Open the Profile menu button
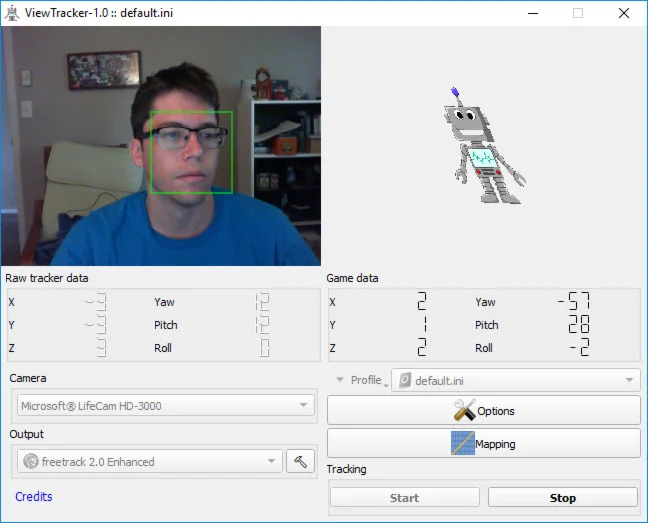 (x=362, y=380)
